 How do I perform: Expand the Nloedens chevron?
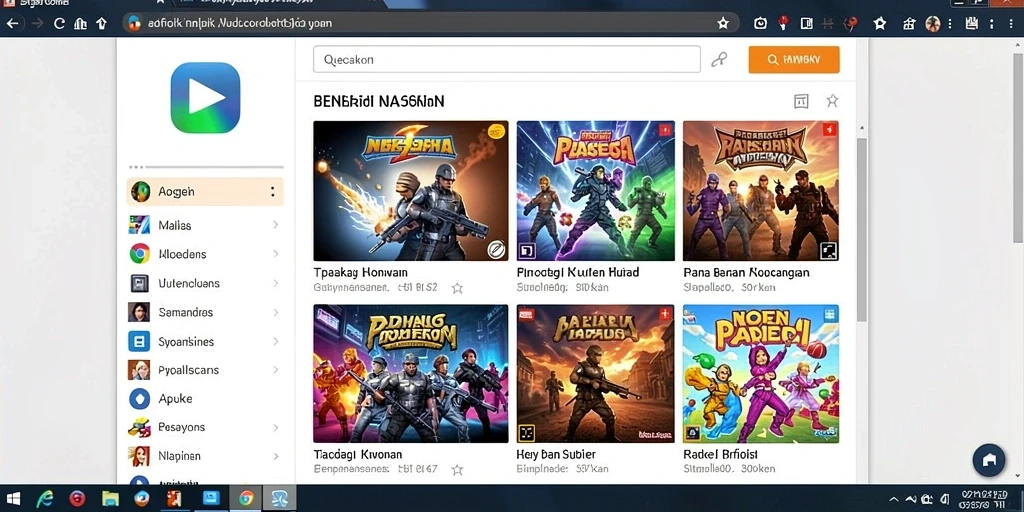(276, 254)
